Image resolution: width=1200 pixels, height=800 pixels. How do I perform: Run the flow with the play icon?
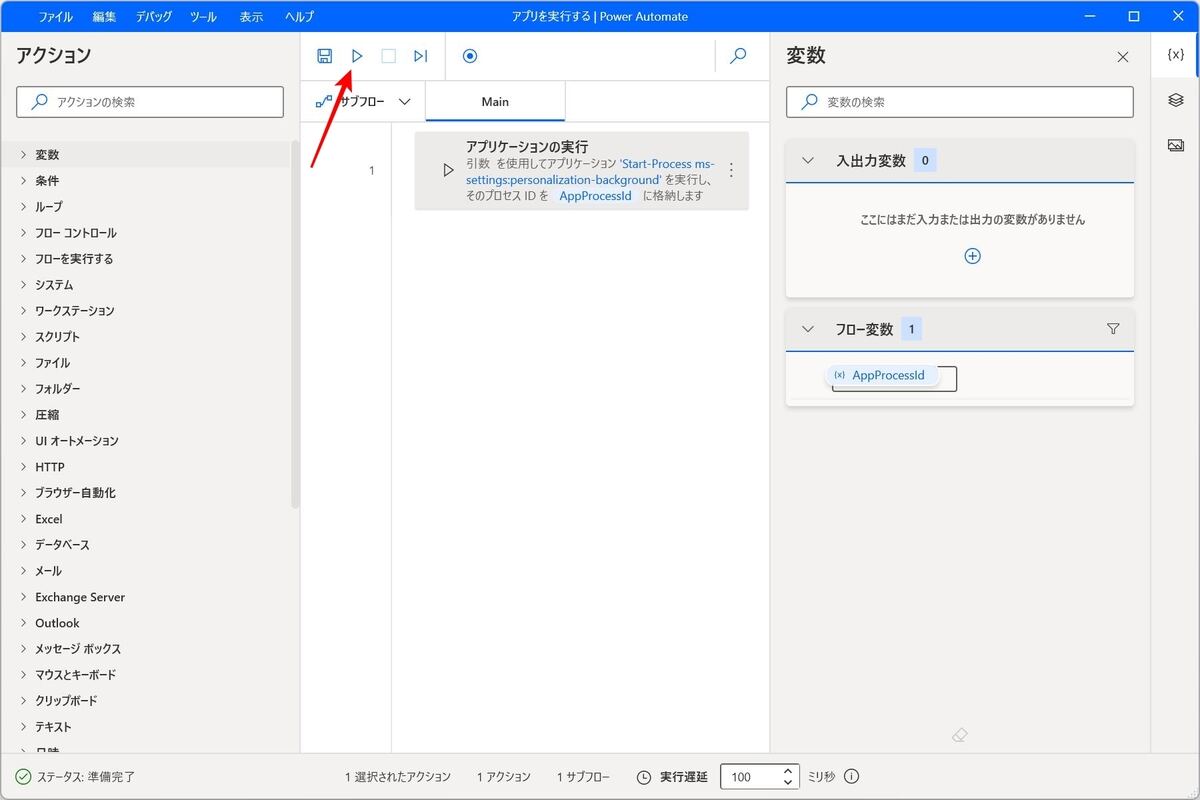click(x=357, y=56)
